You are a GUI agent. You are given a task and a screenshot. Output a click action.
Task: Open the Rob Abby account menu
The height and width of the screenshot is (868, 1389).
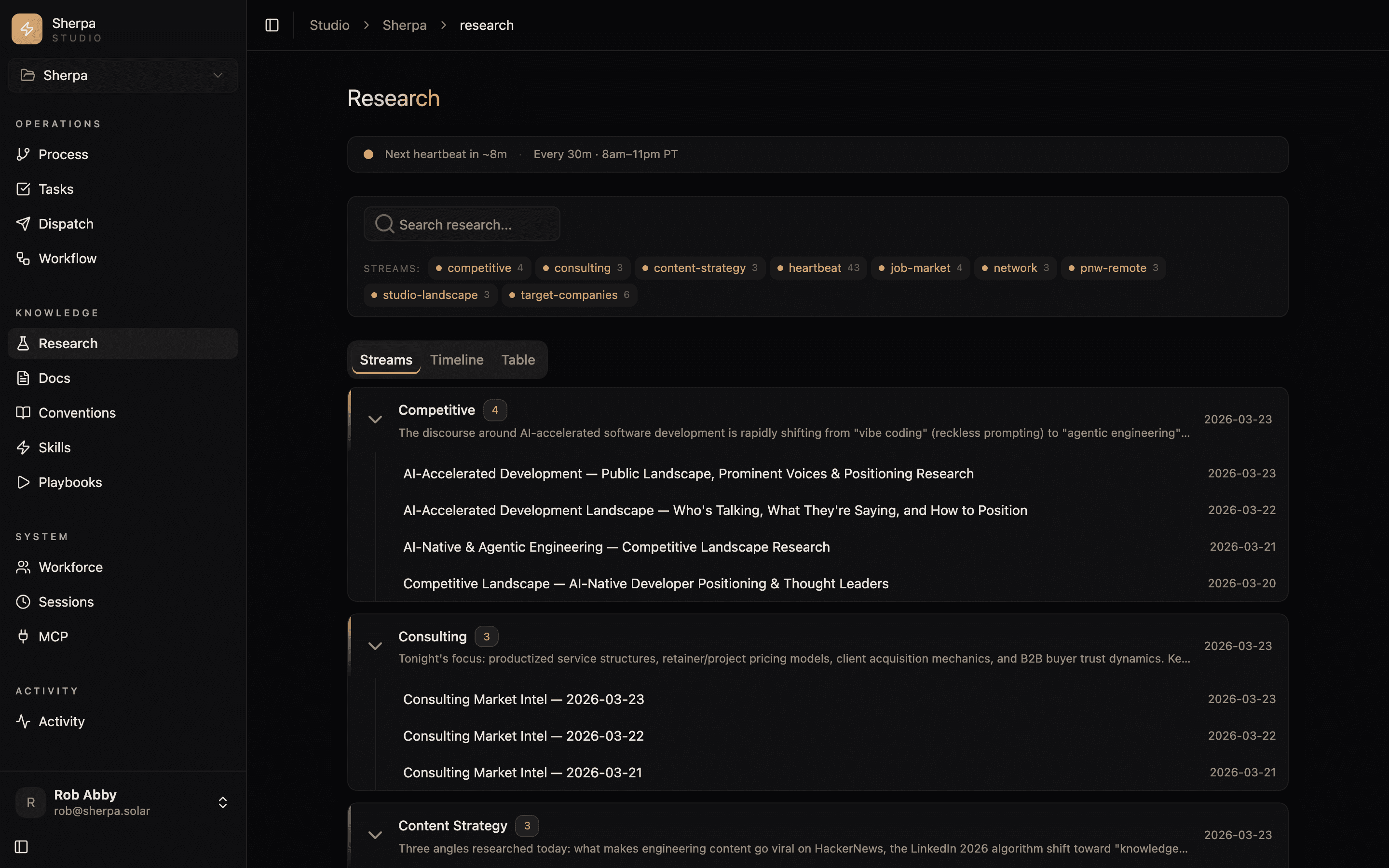tap(123, 802)
